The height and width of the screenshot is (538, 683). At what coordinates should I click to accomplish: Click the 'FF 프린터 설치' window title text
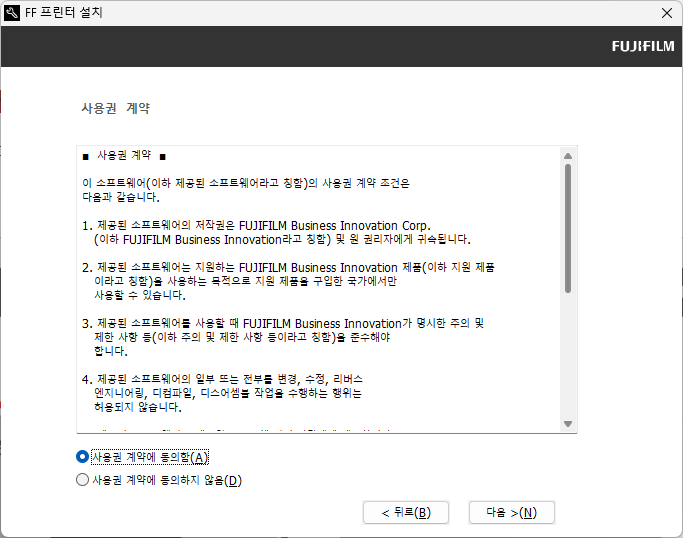point(64,13)
